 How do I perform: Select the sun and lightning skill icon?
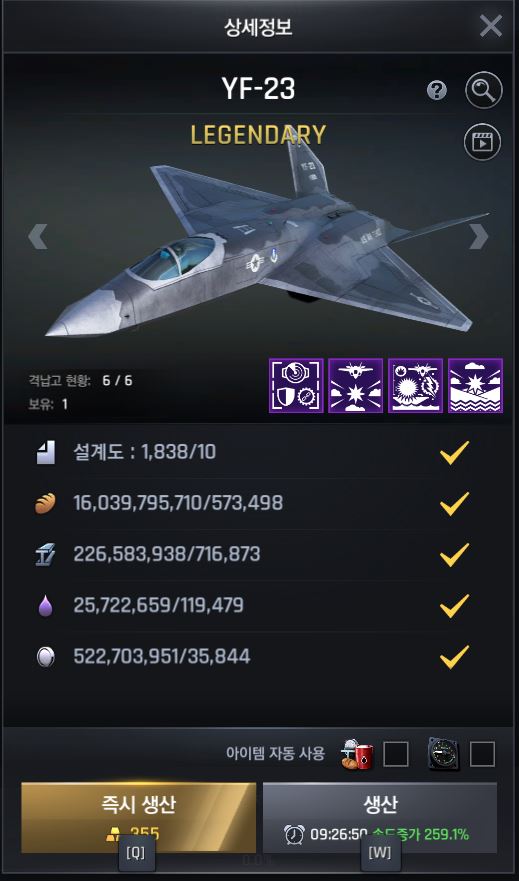416,385
